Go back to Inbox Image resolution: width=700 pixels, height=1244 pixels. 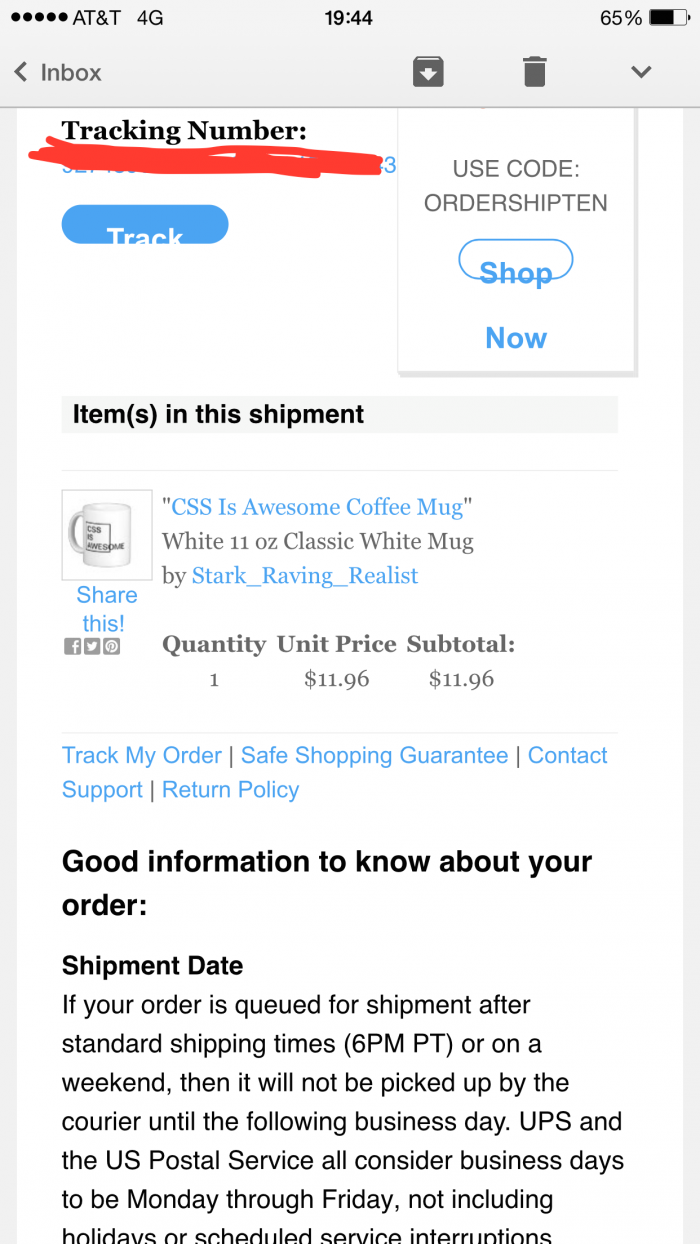[x=58, y=72]
